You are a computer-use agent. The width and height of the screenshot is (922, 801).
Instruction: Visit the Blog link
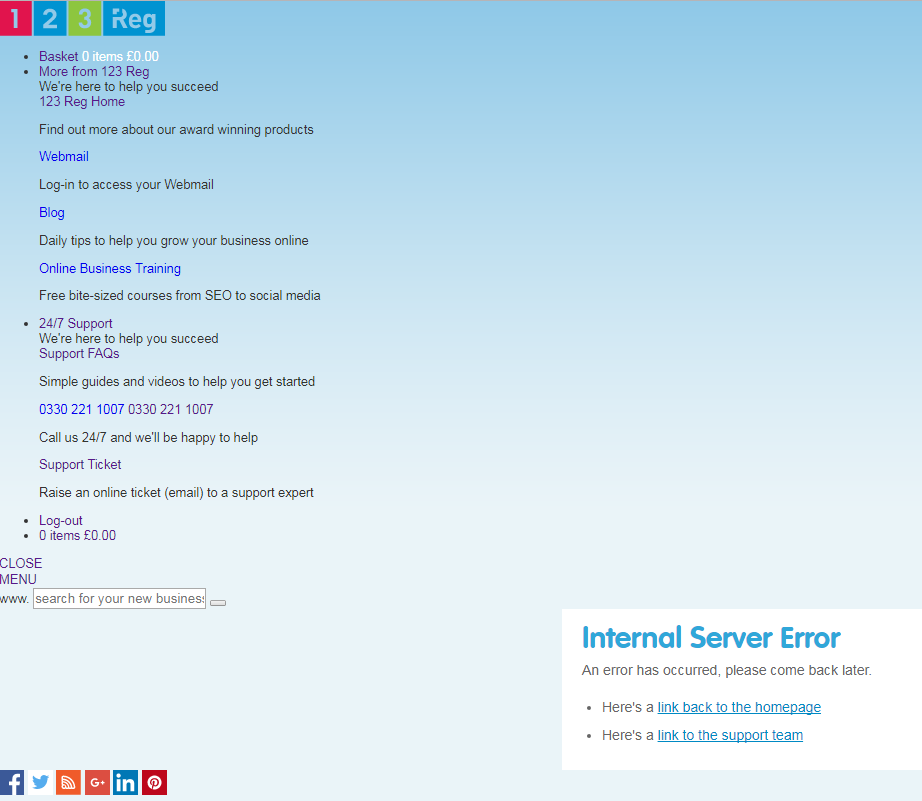[52, 212]
